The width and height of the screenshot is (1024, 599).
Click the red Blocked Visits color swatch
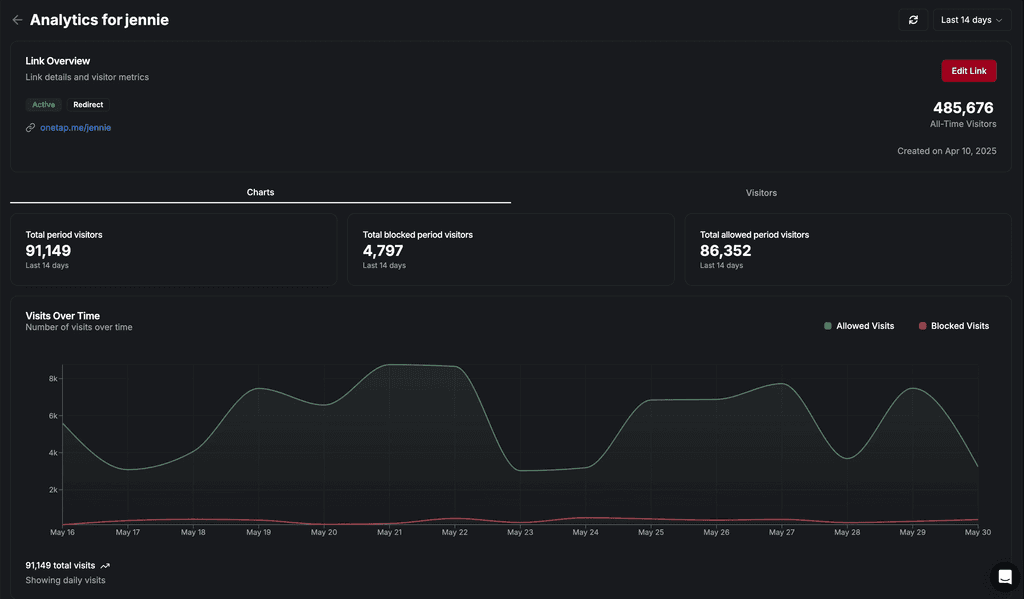[x=922, y=326]
